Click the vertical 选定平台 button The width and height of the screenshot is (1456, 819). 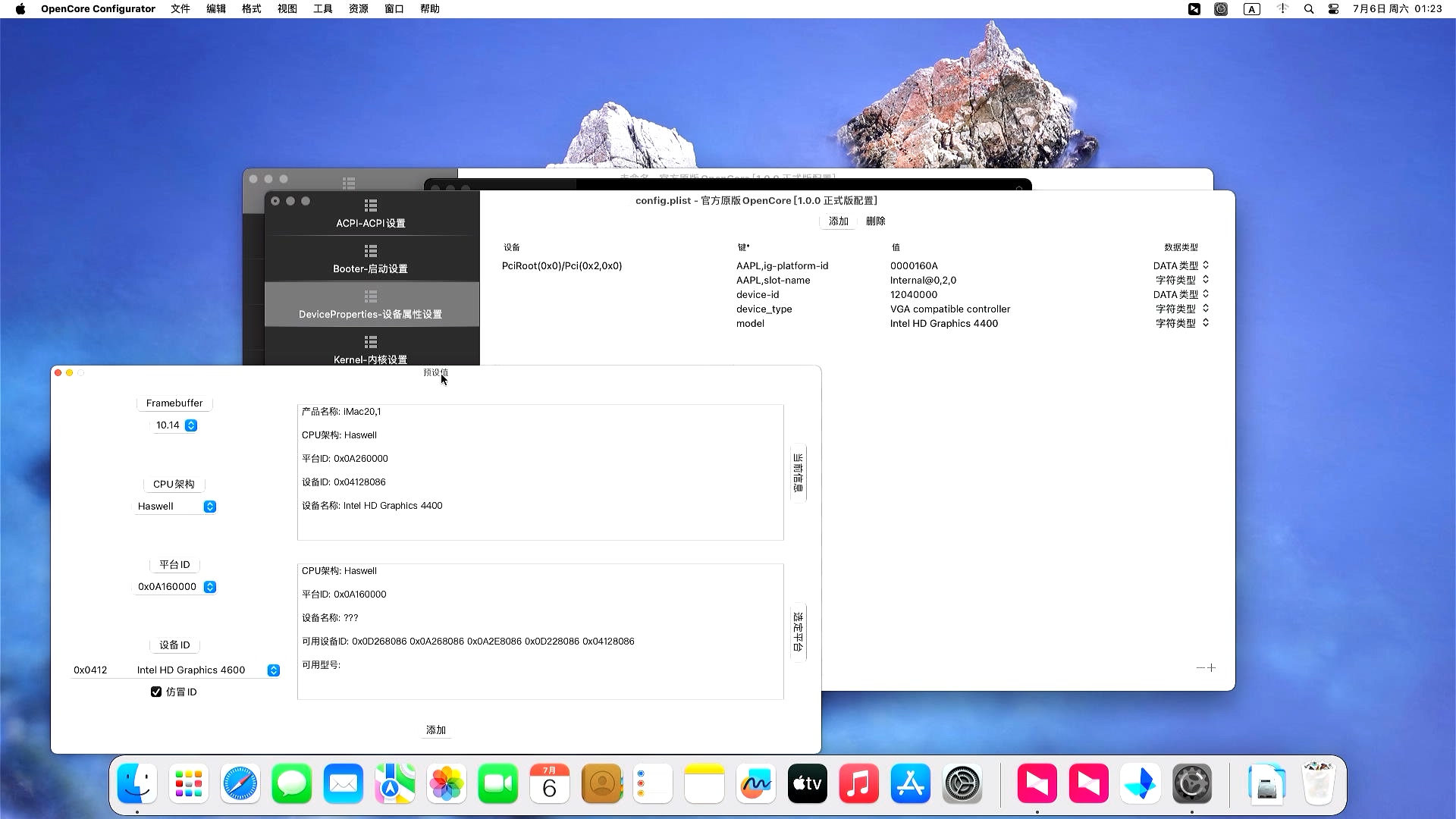click(x=798, y=632)
